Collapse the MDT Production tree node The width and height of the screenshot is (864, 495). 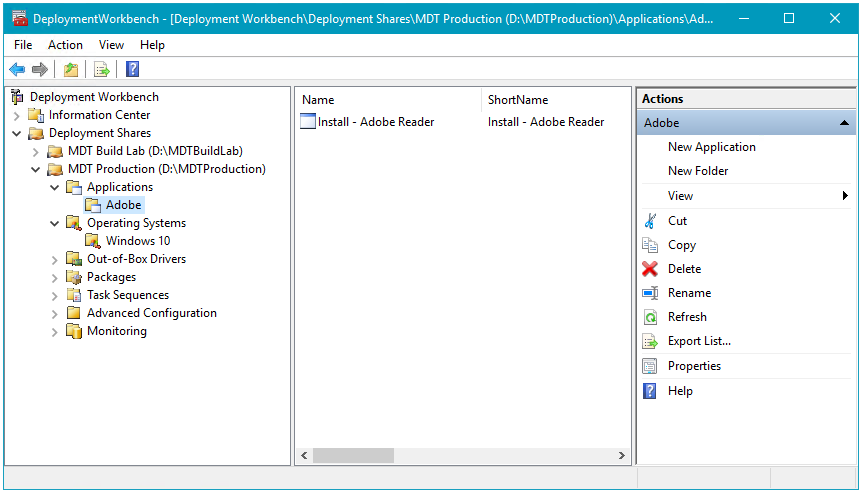36,169
